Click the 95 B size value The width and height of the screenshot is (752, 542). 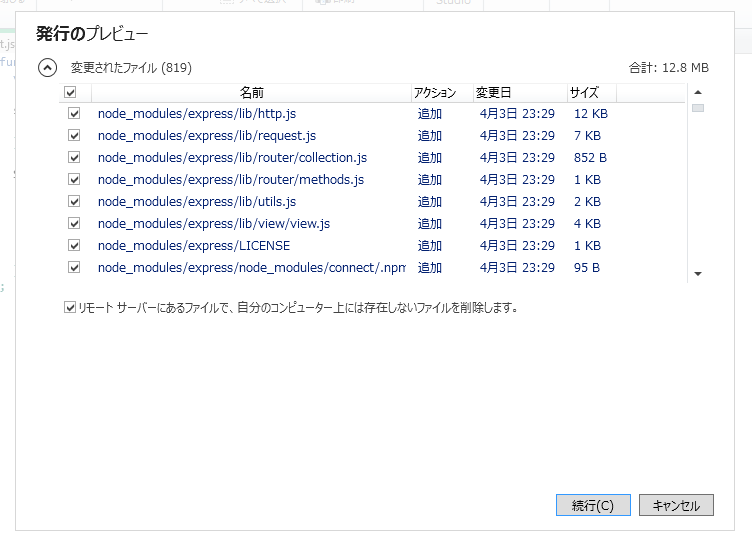coord(587,267)
